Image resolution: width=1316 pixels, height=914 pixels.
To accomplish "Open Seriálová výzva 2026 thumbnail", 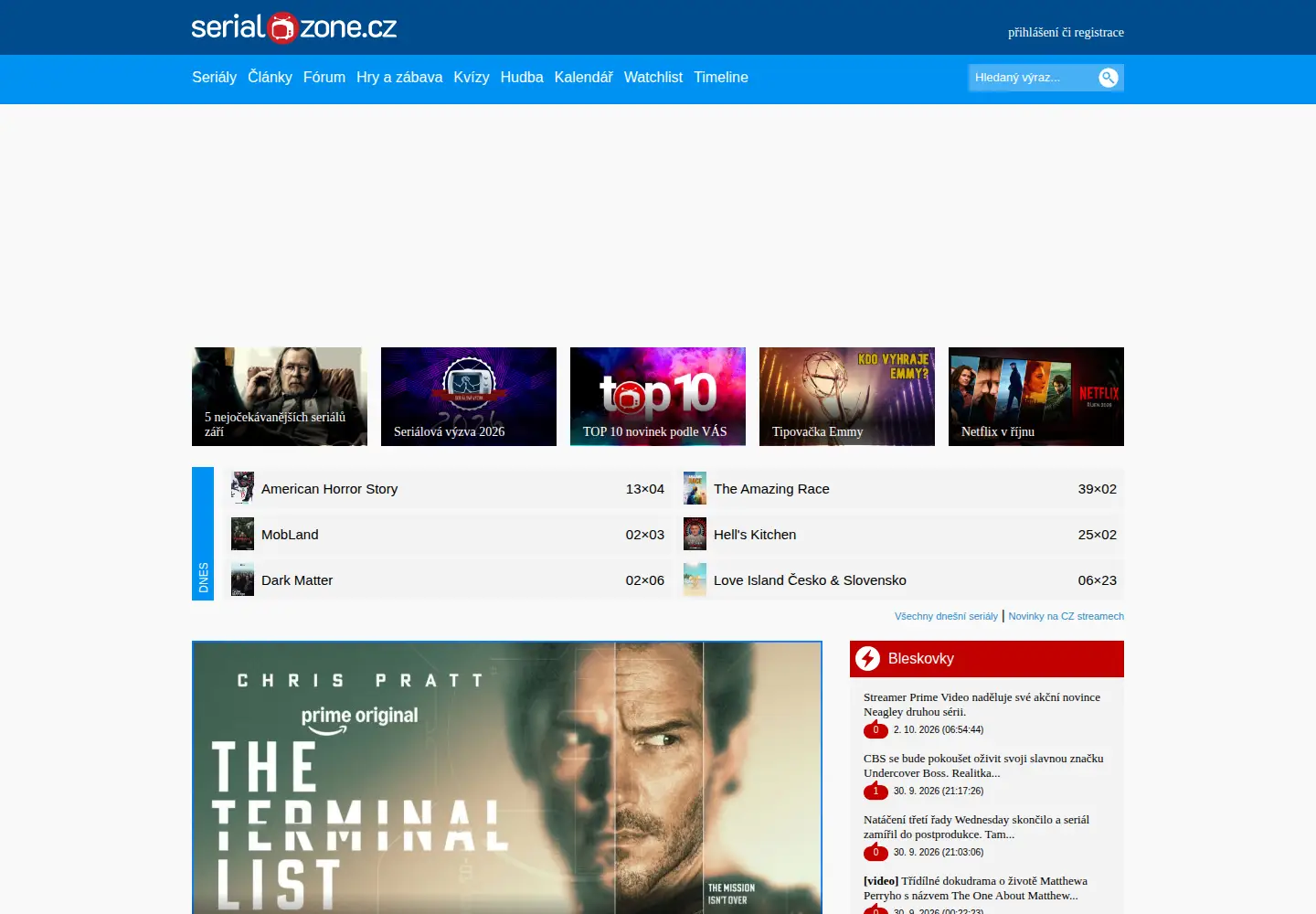I will tap(469, 397).
